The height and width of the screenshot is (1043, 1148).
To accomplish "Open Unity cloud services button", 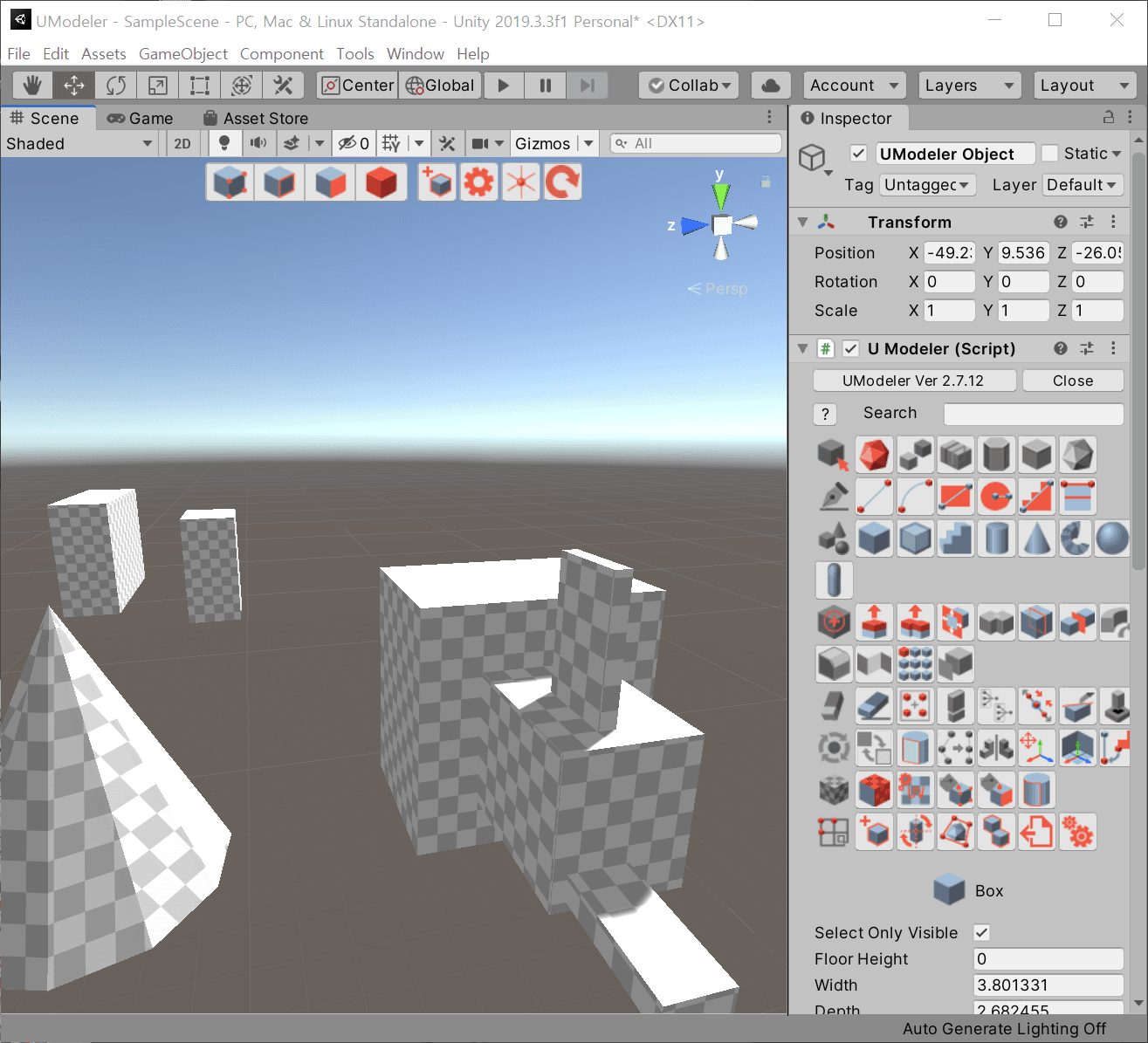I will [x=771, y=86].
